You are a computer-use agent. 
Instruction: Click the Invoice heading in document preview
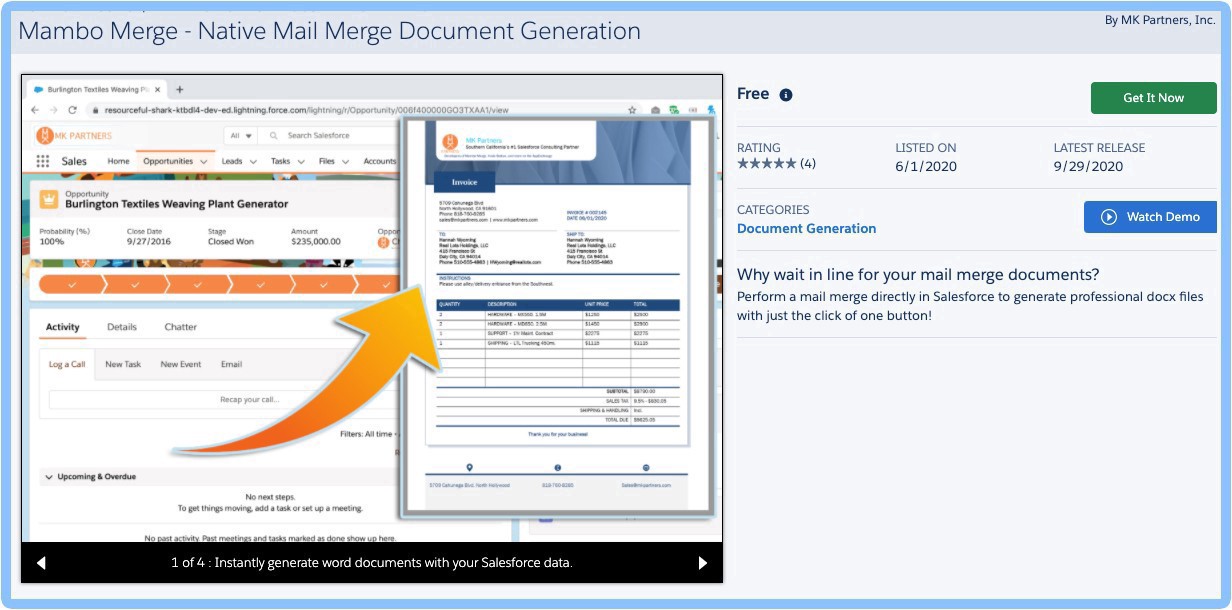coord(465,182)
